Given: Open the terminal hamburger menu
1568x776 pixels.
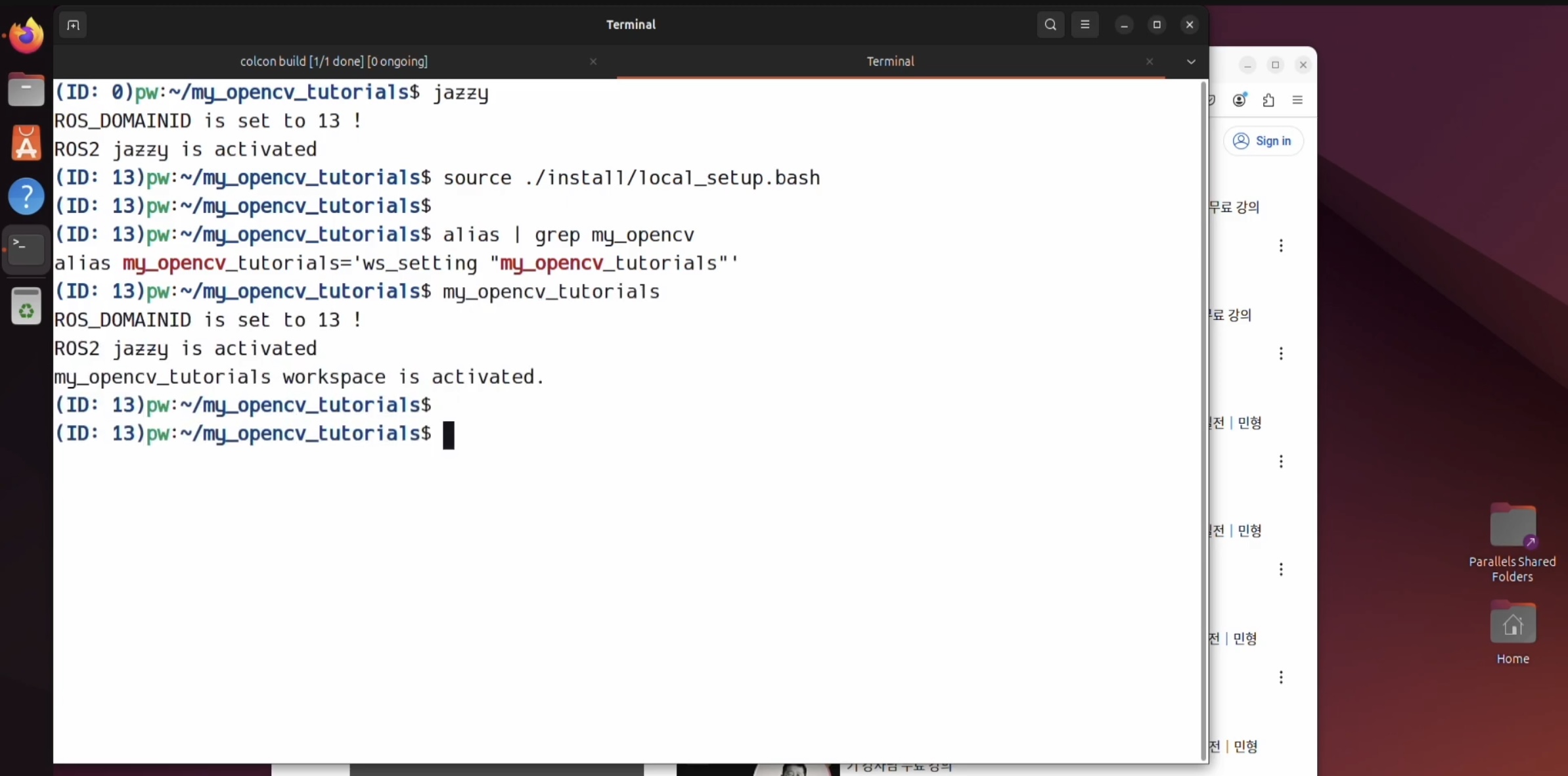Looking at the screenshot, I should click(1085, 25).
